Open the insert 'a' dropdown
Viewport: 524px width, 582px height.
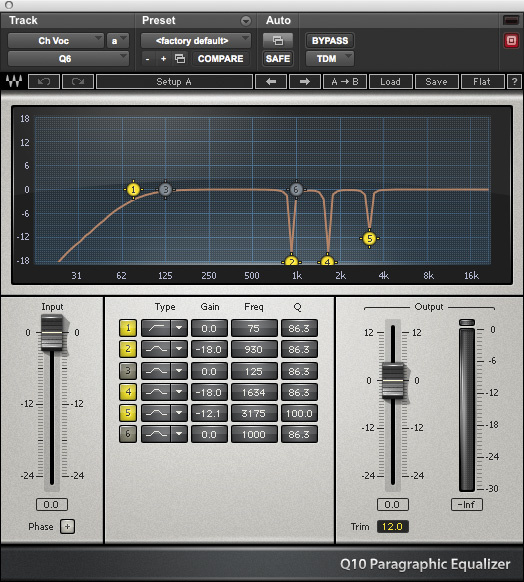[118, 40]
